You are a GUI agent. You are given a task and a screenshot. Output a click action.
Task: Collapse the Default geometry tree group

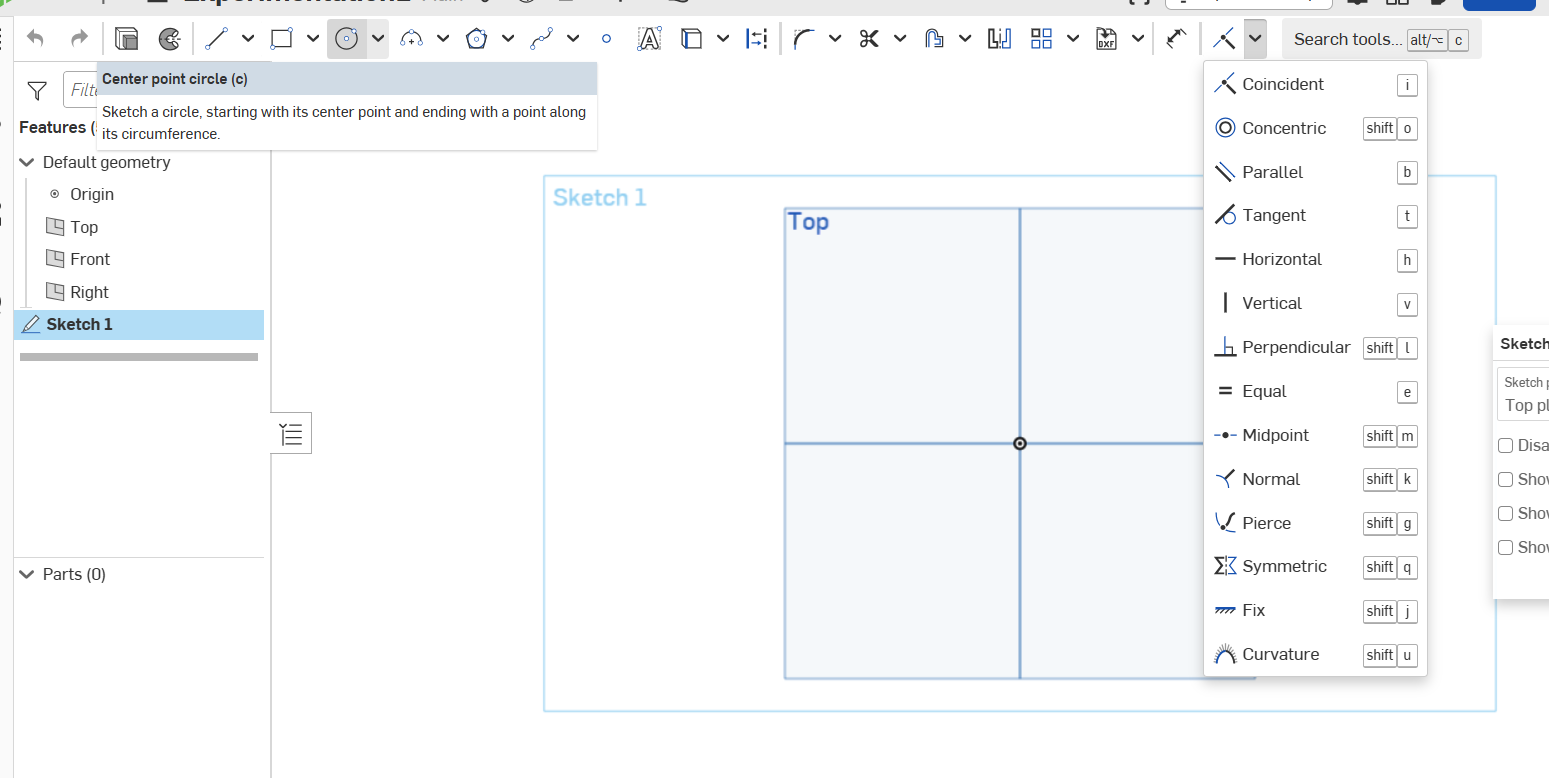pos(27,162)
